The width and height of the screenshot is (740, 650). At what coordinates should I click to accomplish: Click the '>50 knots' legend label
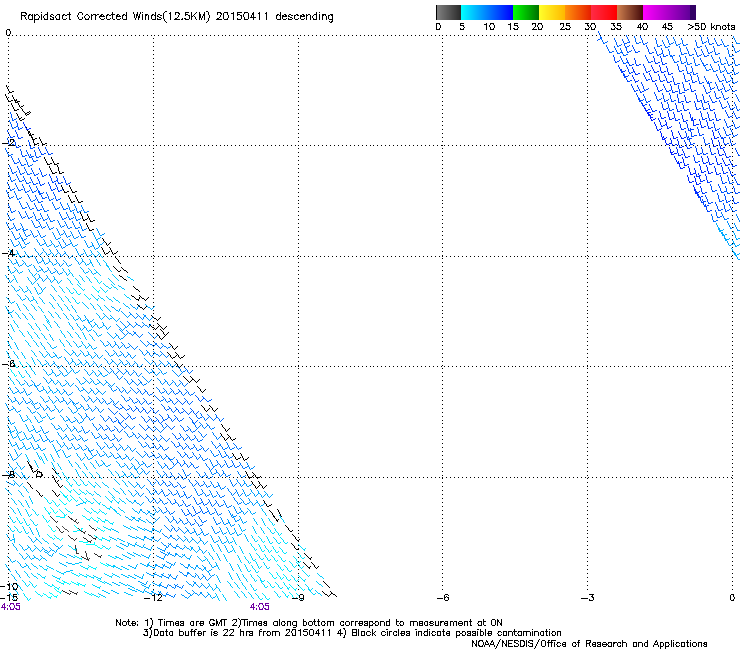point(711,27)
